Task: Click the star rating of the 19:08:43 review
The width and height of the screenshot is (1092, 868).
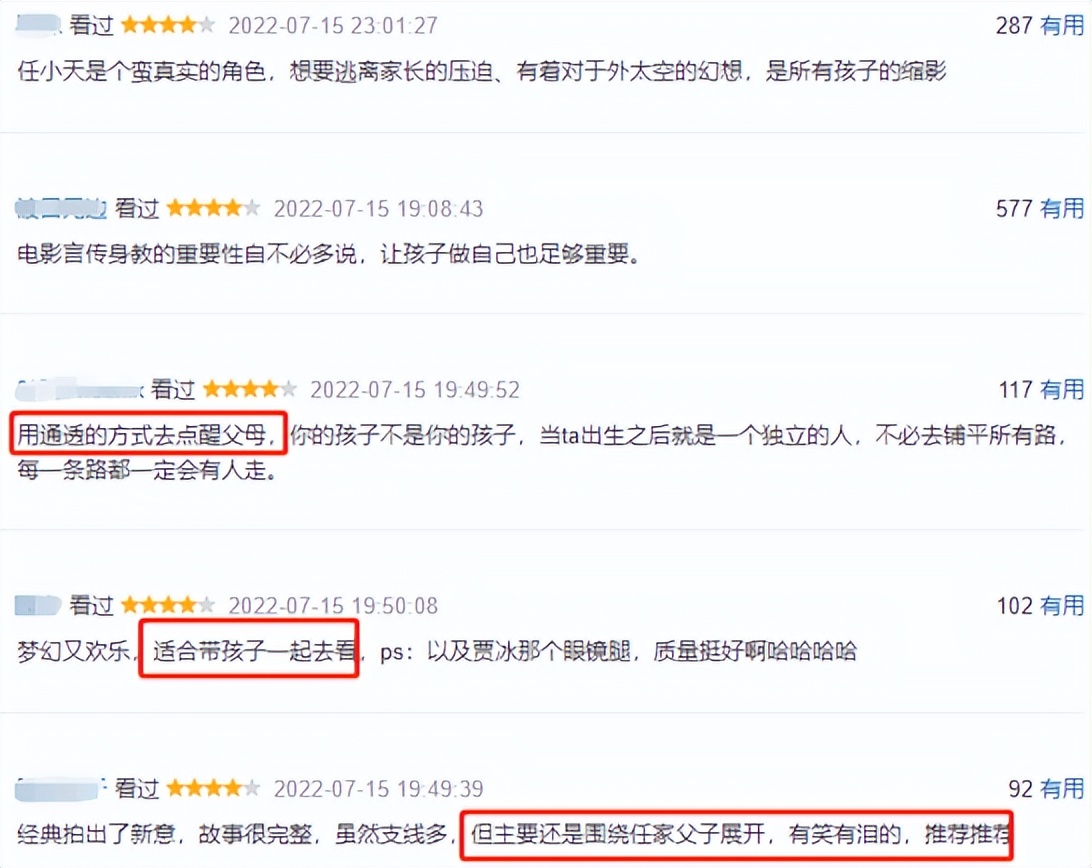Action: 213,208
